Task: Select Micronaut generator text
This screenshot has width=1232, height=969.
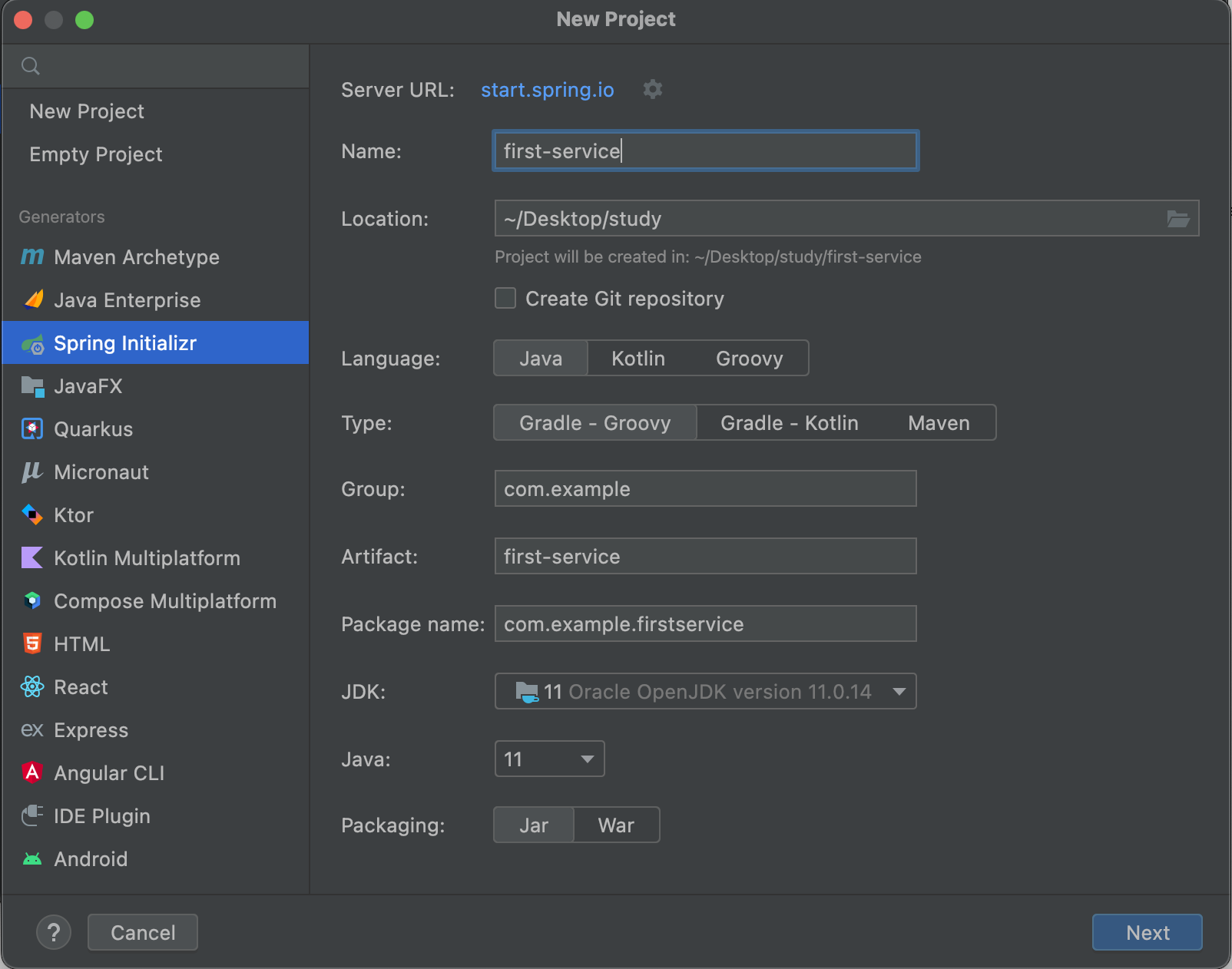Action: point(101,472)
